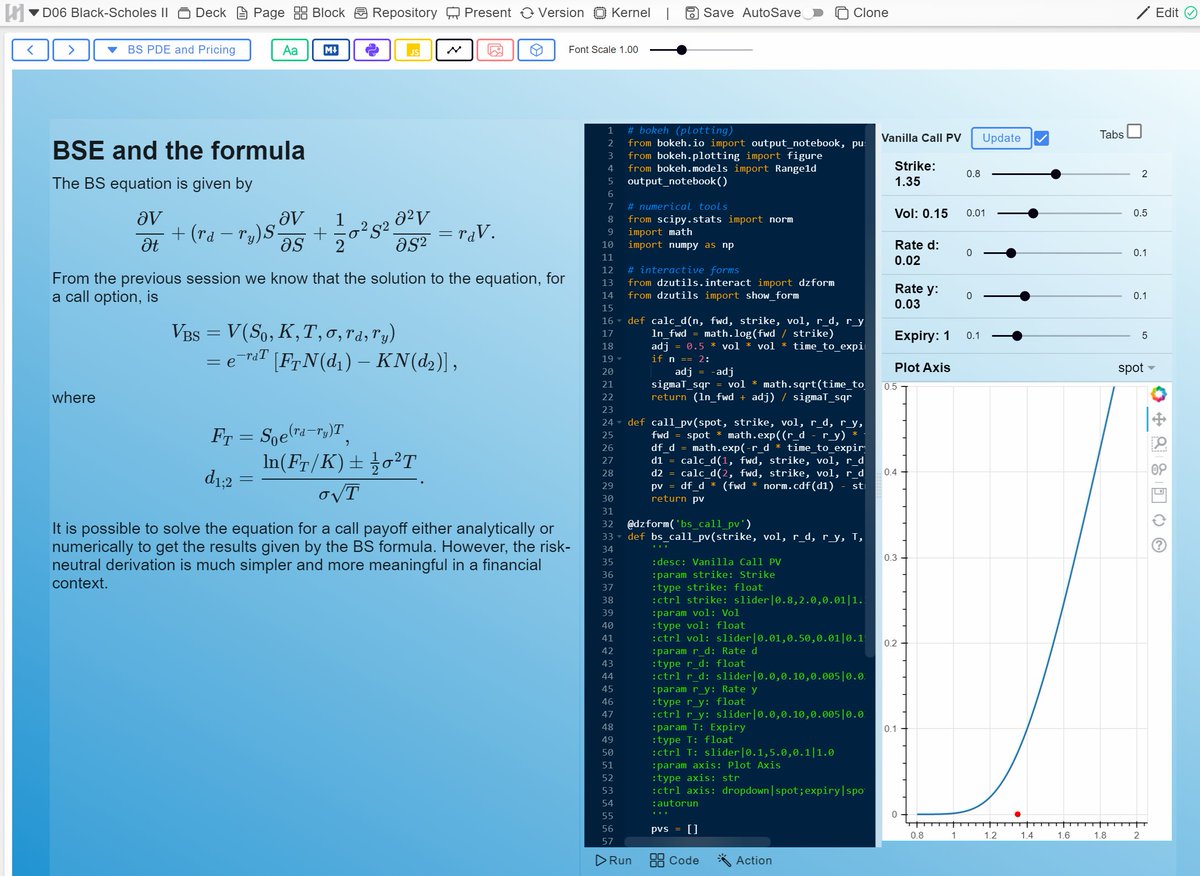Insert a chart block
The image size is (1200, 876).
(454, 50)
